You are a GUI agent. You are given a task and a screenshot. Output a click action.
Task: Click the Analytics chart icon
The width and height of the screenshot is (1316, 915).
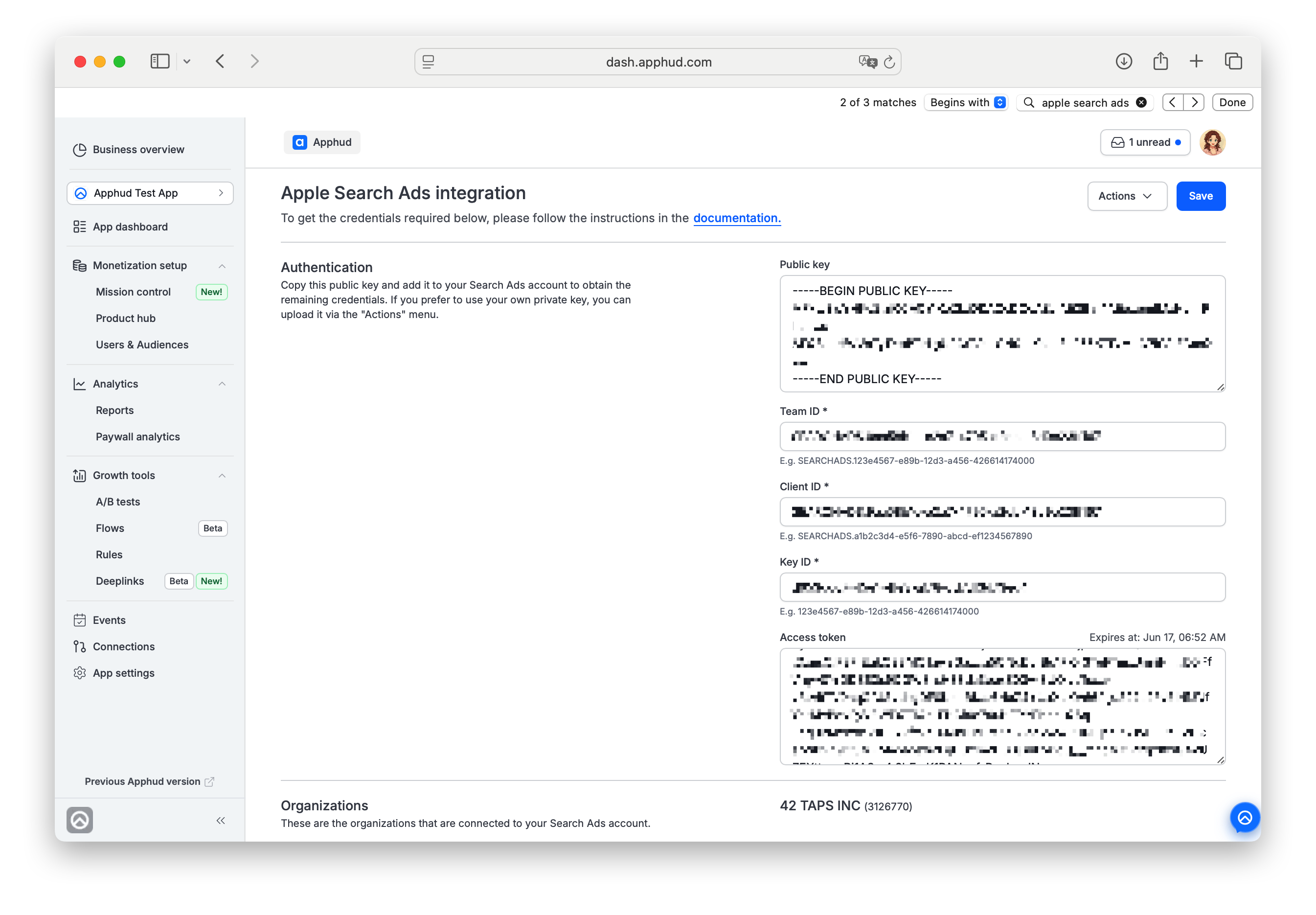click(80, 384)
